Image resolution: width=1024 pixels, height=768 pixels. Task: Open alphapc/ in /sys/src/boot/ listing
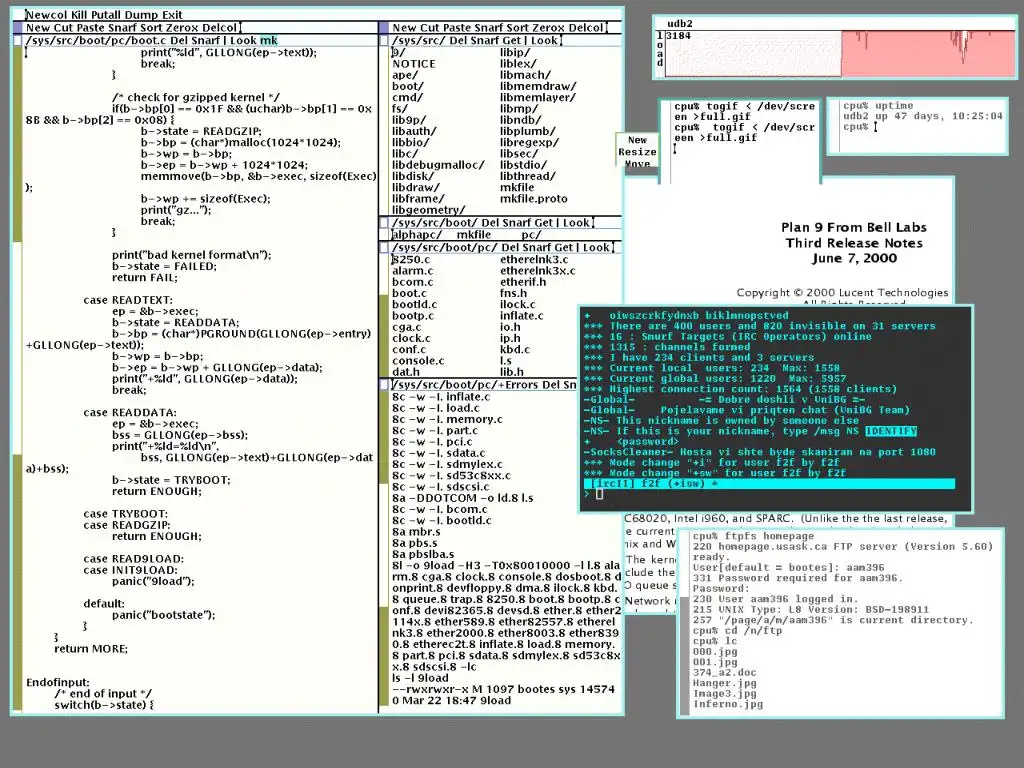[x=417, y=234]
